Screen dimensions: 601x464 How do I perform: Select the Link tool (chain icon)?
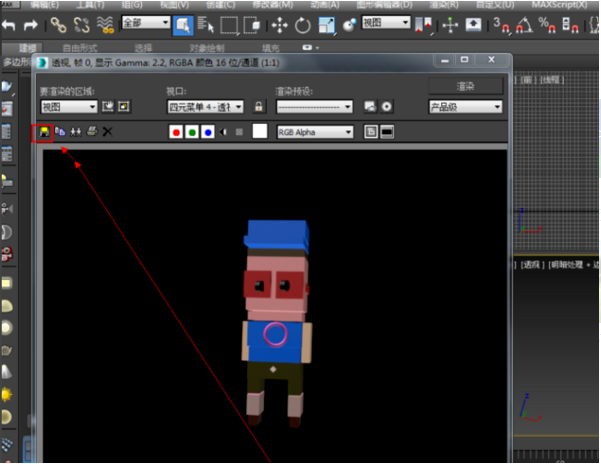[58, 25]
